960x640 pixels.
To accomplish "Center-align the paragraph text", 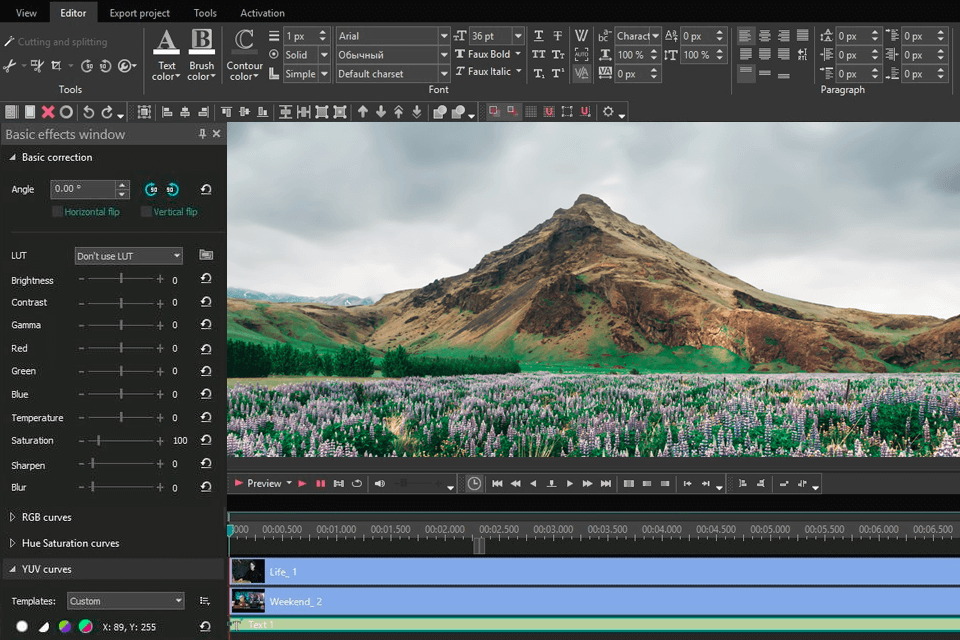I will tap(765, 35).
